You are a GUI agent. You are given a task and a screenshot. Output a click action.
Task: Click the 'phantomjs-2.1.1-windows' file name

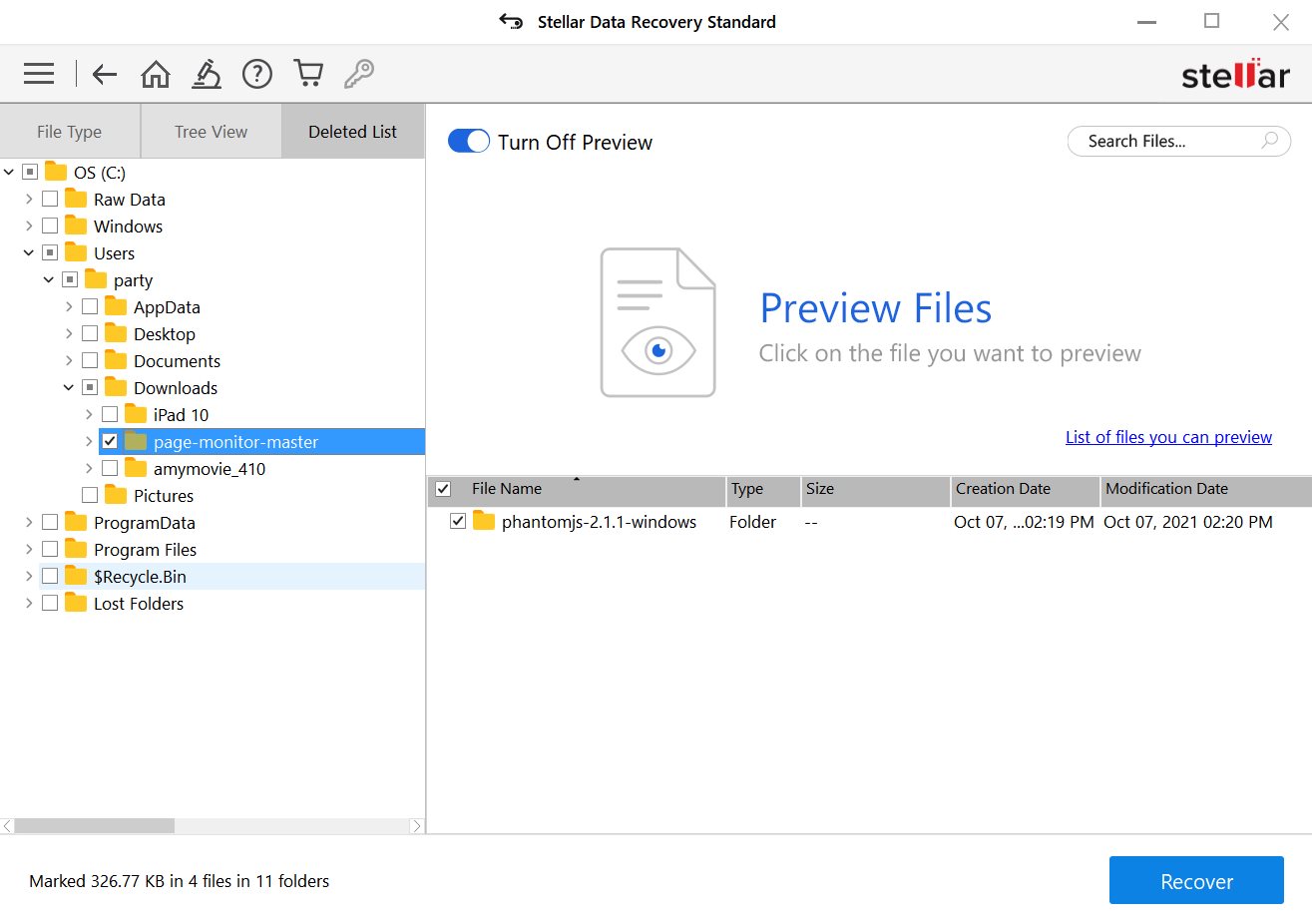tap(599, 521)
